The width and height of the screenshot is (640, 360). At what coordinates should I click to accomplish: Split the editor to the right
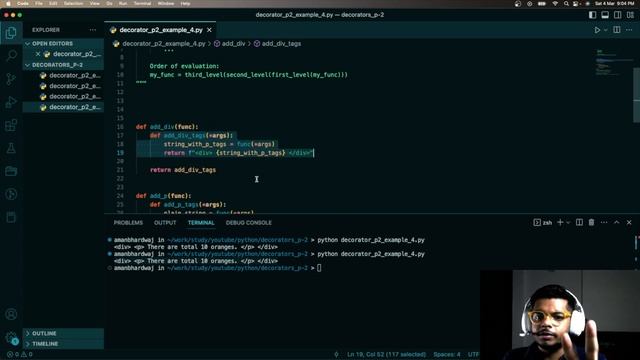[x=617, y=30]
